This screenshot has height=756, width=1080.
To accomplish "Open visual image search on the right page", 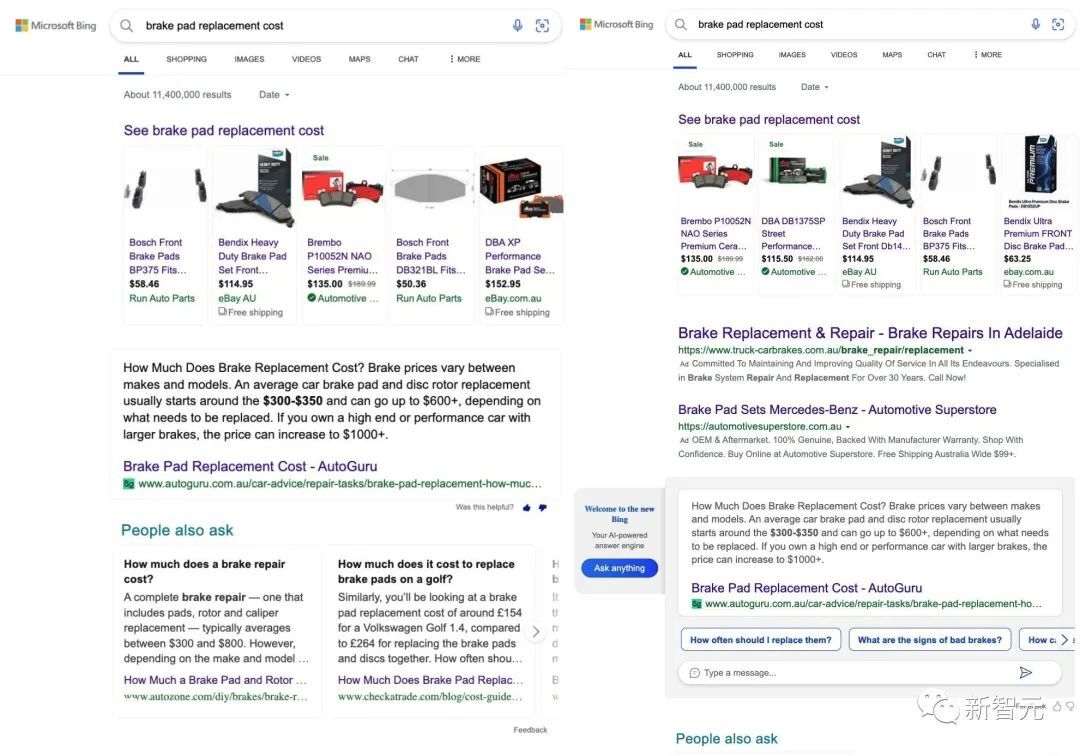I will pyautogui.click(x=1058, y=24).
